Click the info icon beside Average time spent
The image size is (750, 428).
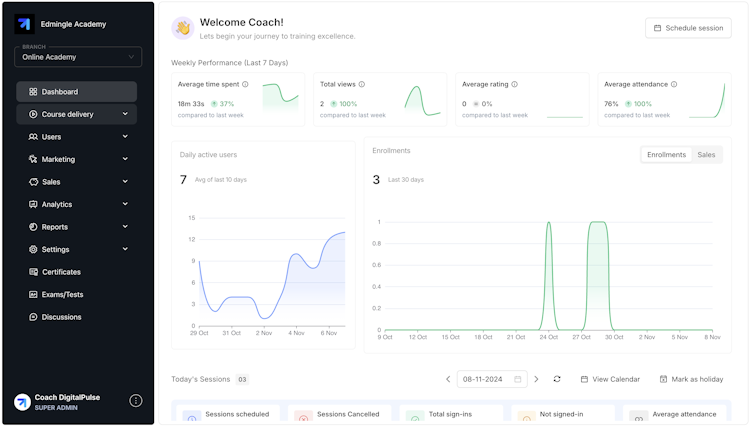[246, 85]
